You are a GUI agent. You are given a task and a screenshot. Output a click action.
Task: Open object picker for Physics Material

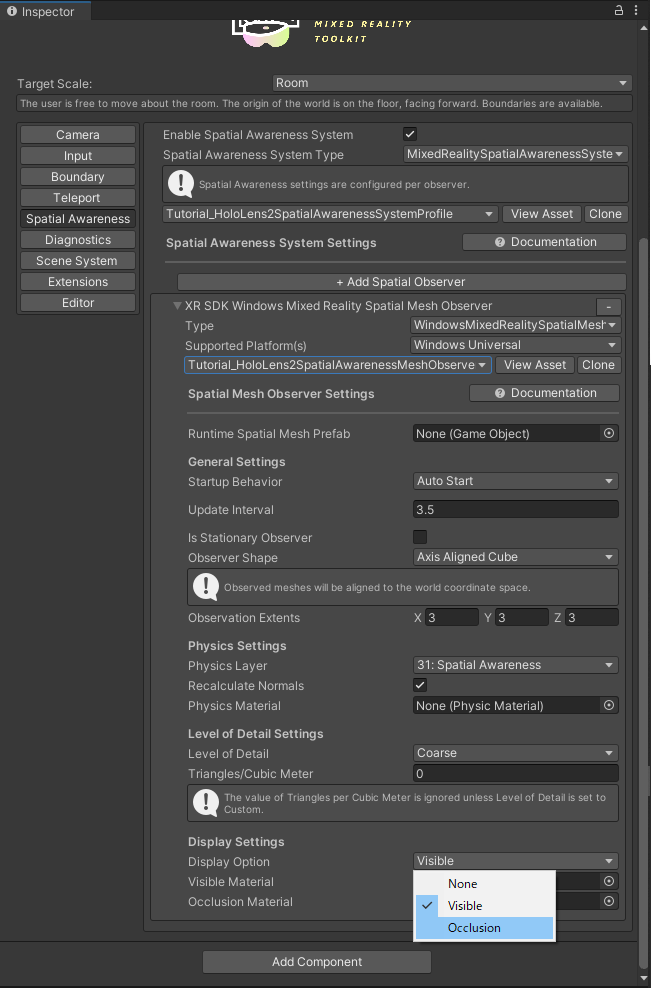609,706
